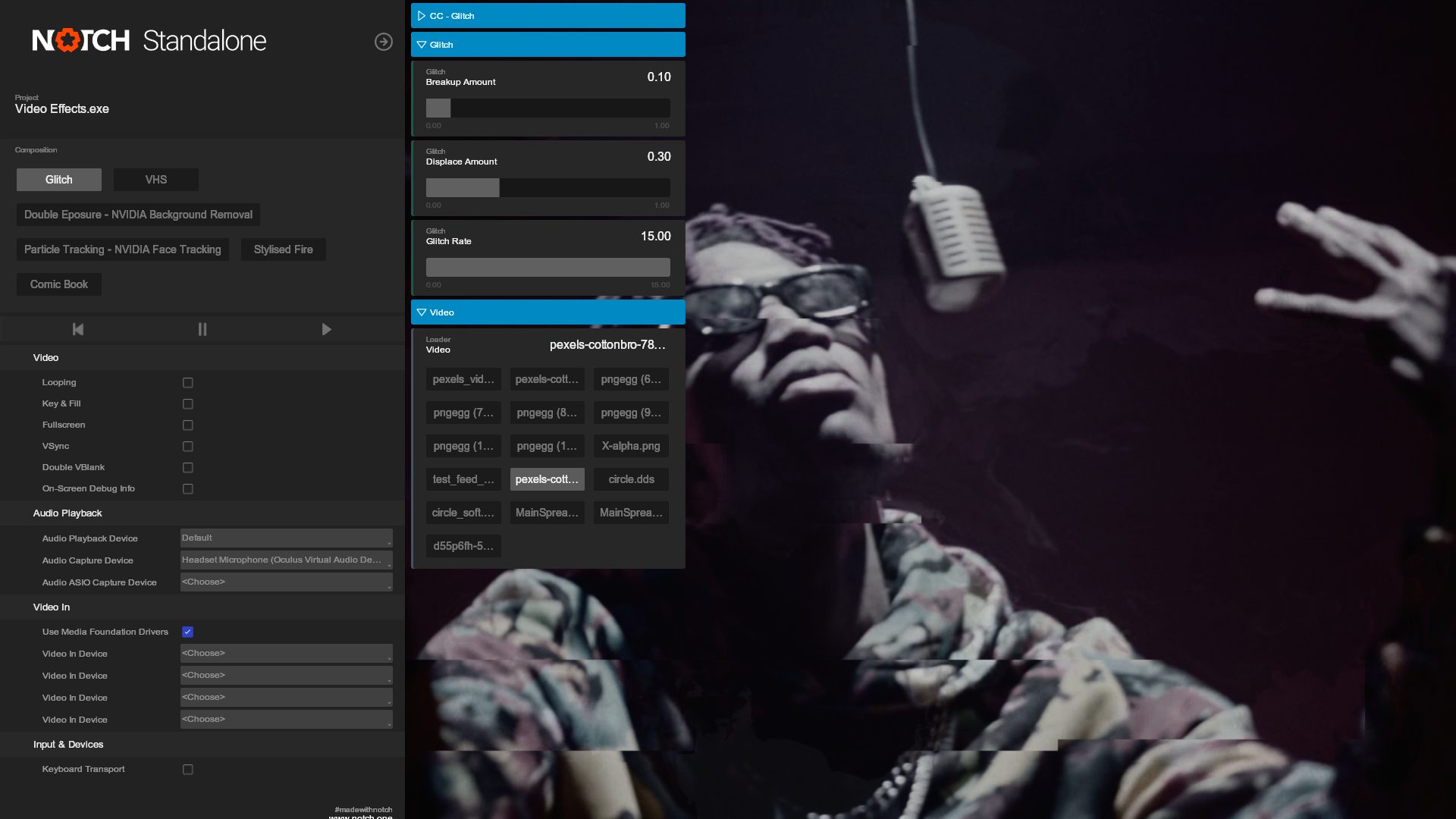Screen dimensions: 1456x819
Task: Enable the Looping checkbox
Action: tap(188, 383)
